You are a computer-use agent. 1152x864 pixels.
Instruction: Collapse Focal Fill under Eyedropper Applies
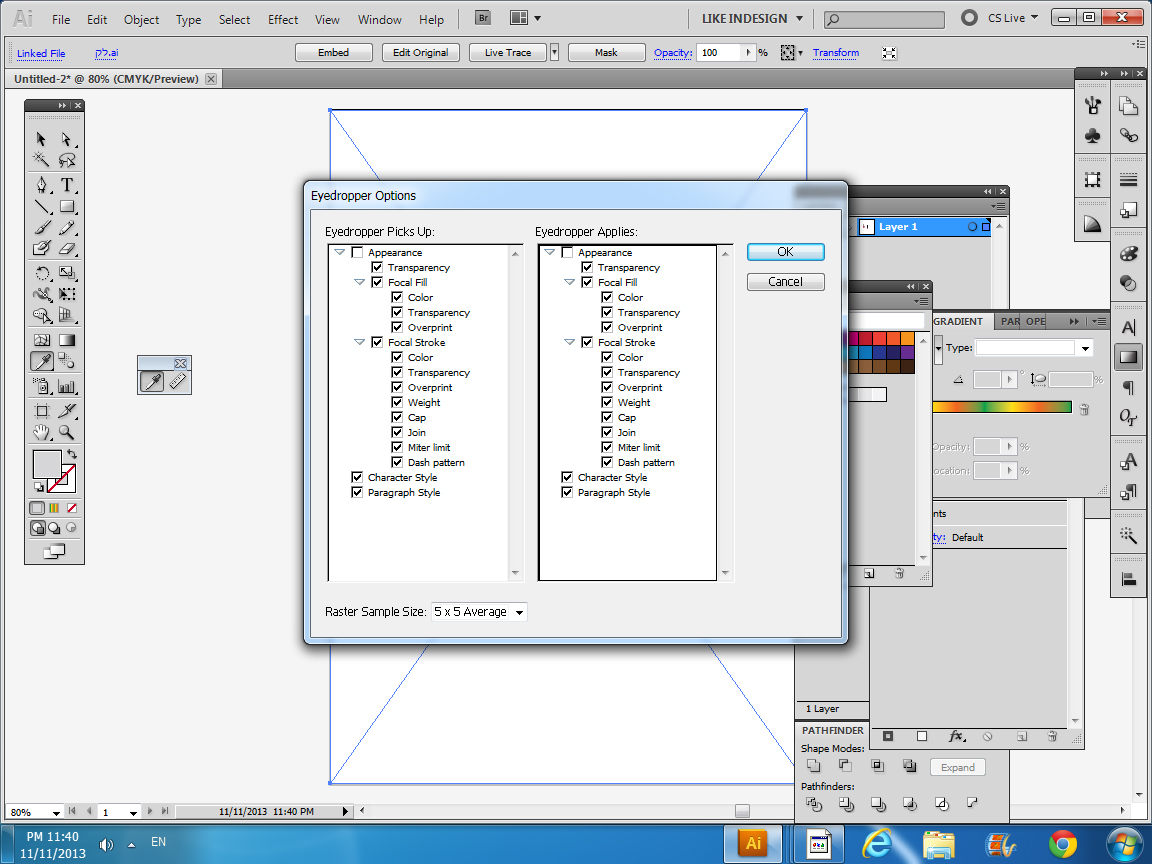(x=570, y=282)
